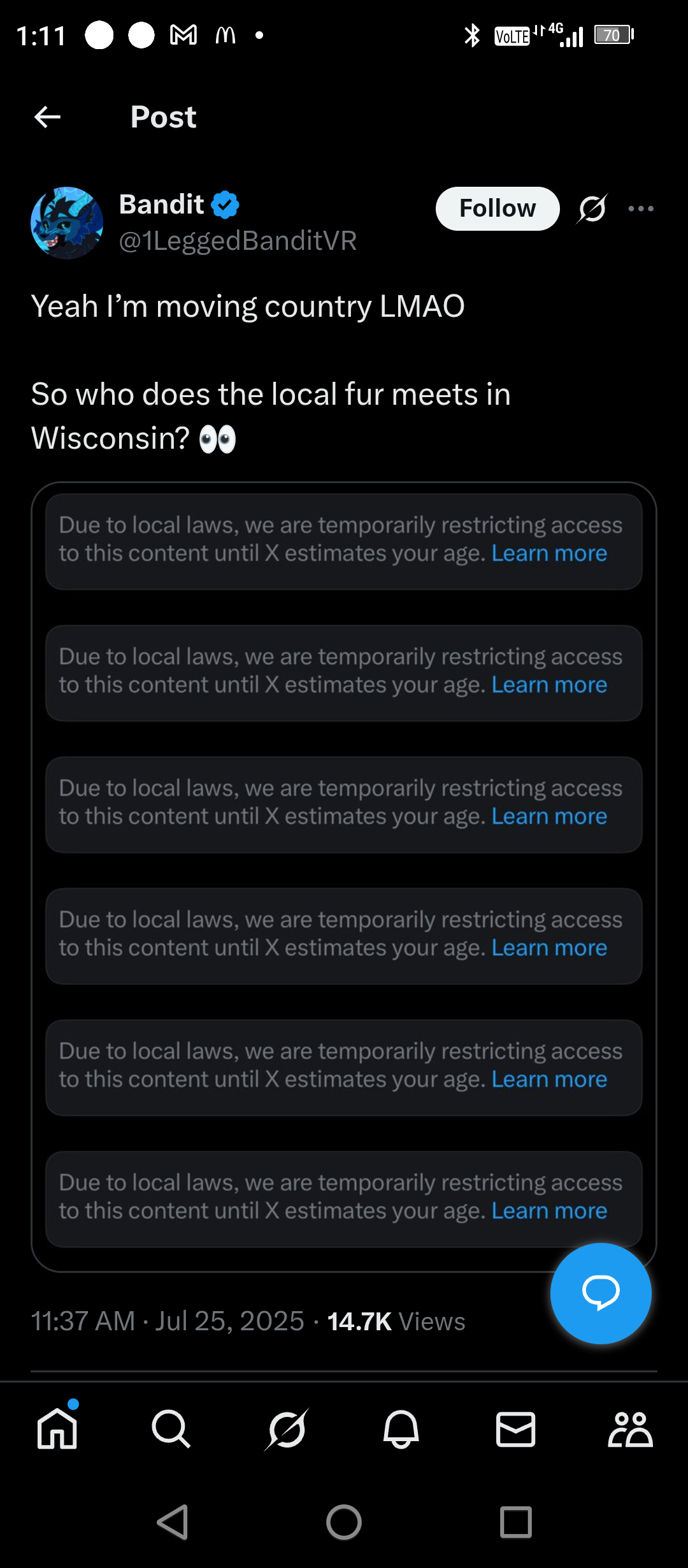Tap the Grok icon next to Follow
This screenshot has height=1568, width=688.
592,208
